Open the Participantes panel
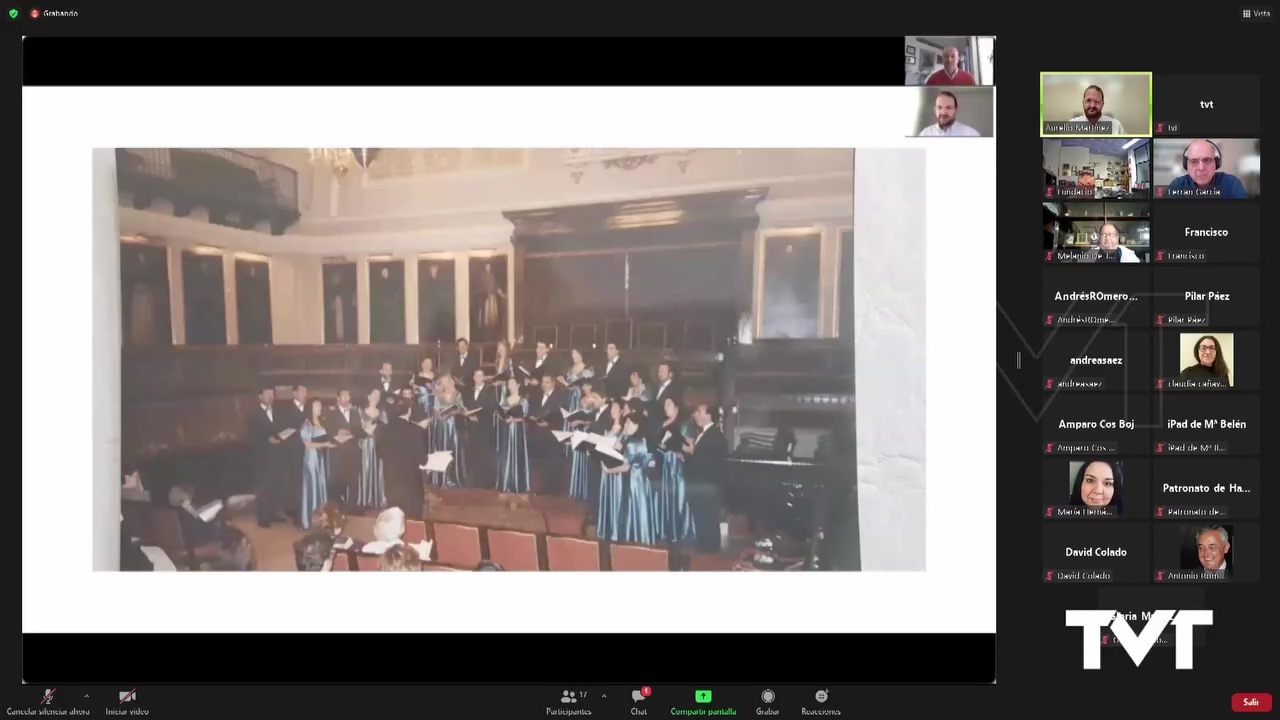 (569, 702)
